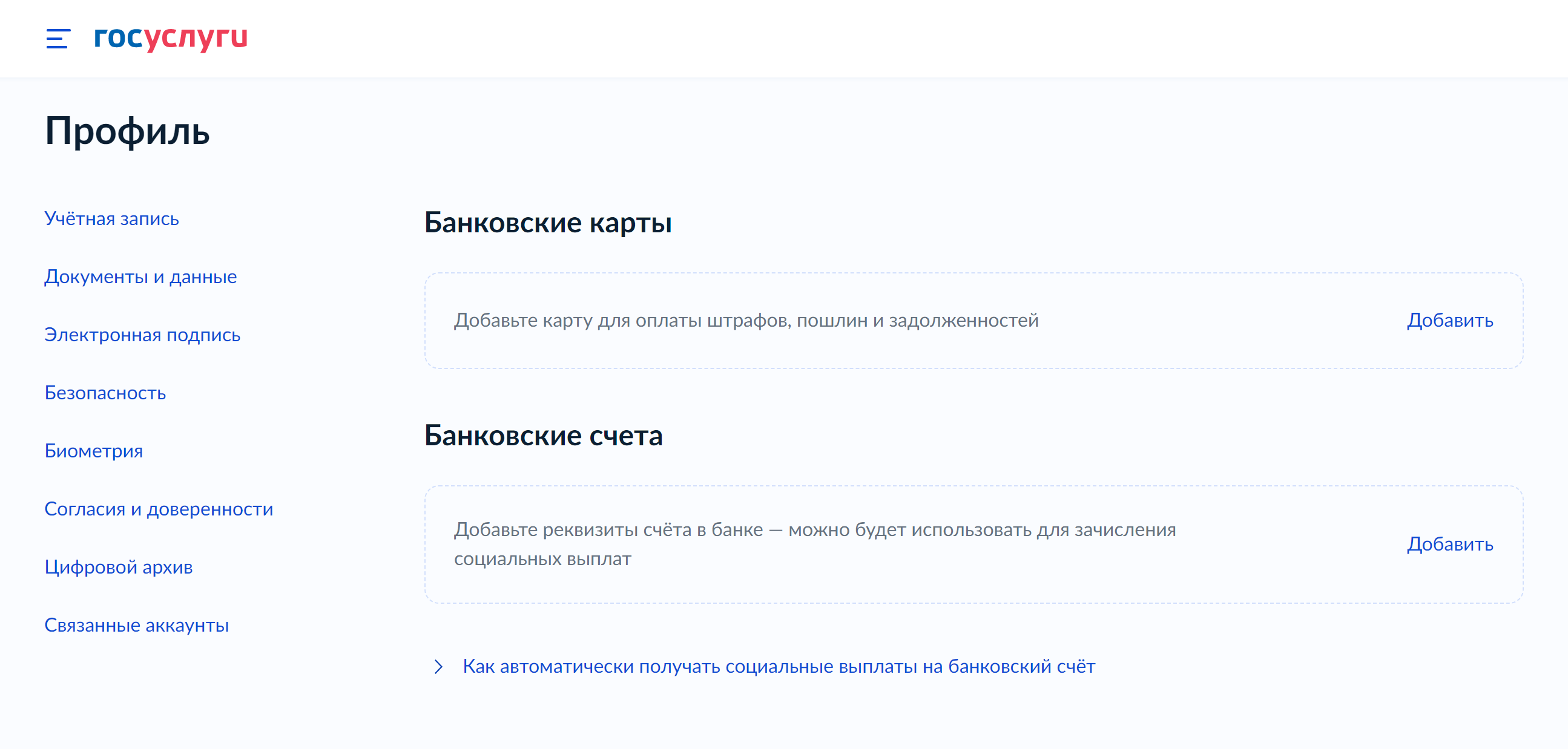Click Добавить for bank cards
The image size is (1568, 749).
click(x=1450, y=320)
